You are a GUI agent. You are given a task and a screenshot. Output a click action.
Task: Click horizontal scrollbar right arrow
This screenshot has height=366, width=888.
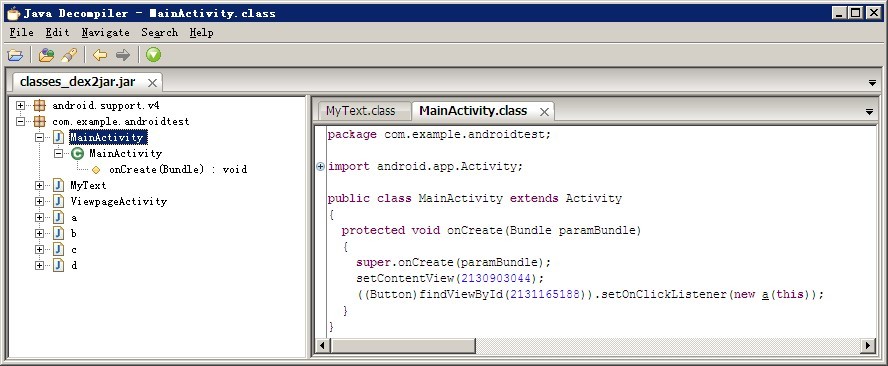coord(869,345)
